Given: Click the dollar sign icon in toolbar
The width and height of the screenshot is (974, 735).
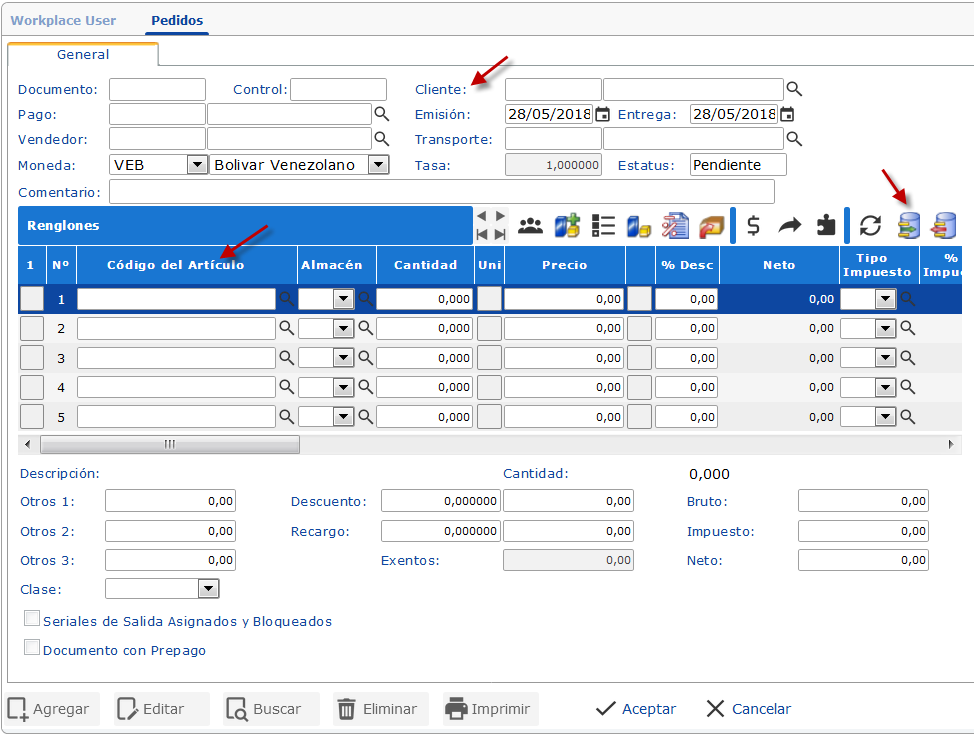Looking at the screenshot, I should (754, 226).
